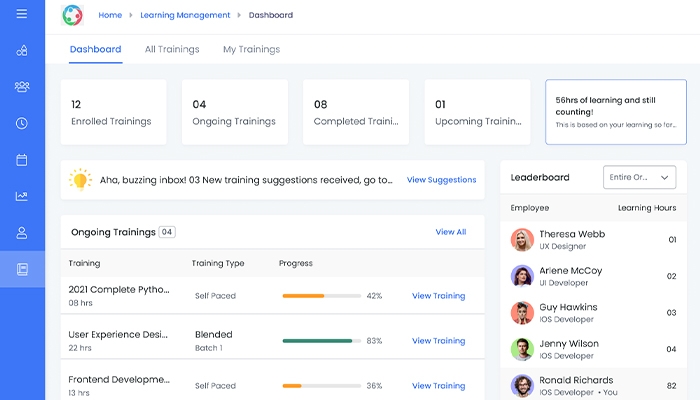700x400 pixels.
Task: Open the calendar icon in the sidebar
Action: [22, 160]
